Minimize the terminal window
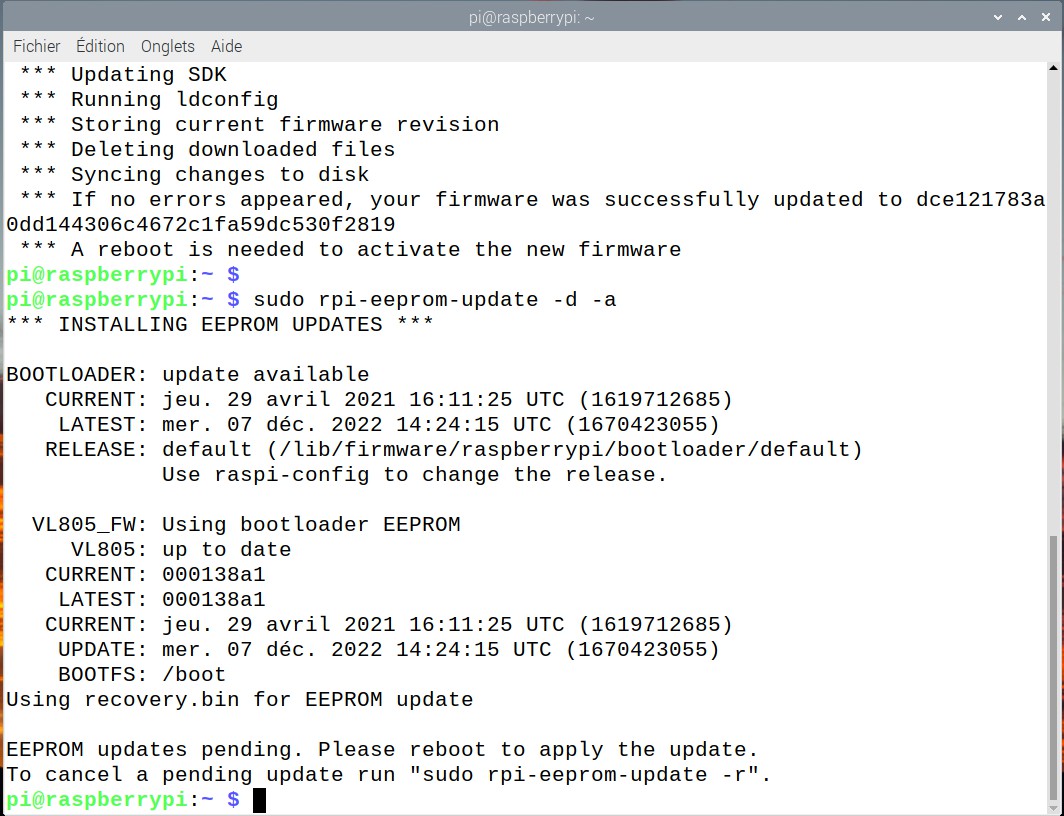 [x=998, y=18]
